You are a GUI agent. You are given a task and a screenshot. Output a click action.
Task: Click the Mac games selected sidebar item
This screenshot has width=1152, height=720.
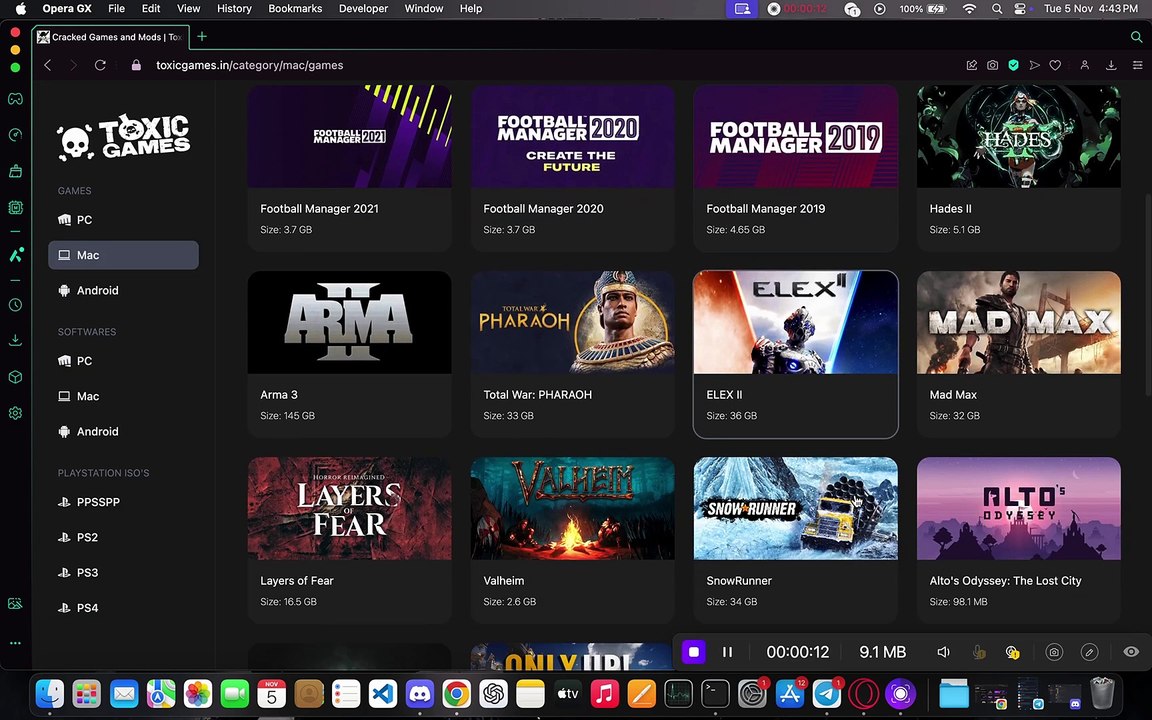tap(123, 255)
